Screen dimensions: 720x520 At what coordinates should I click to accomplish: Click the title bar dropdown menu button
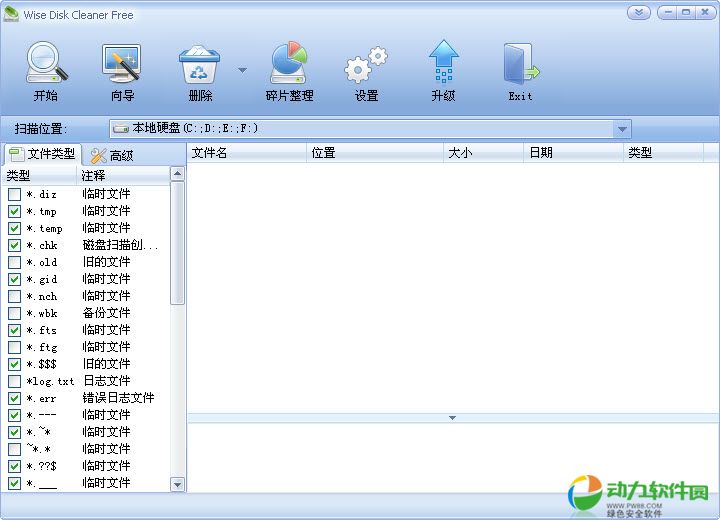(x=638, y=13)
